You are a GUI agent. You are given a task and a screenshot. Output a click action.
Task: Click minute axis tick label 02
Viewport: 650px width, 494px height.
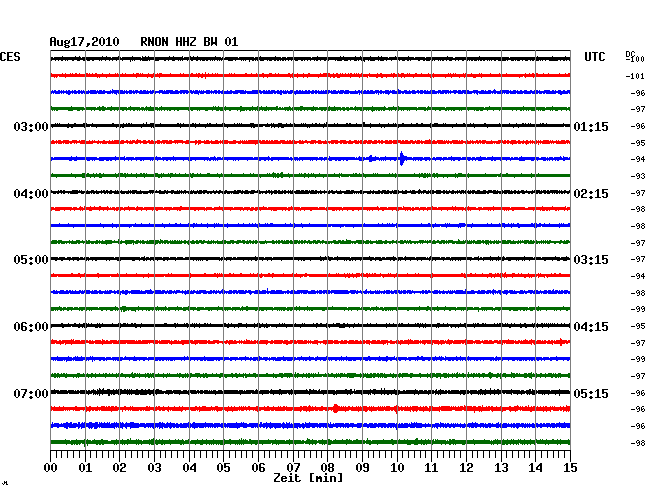[119, 468]
